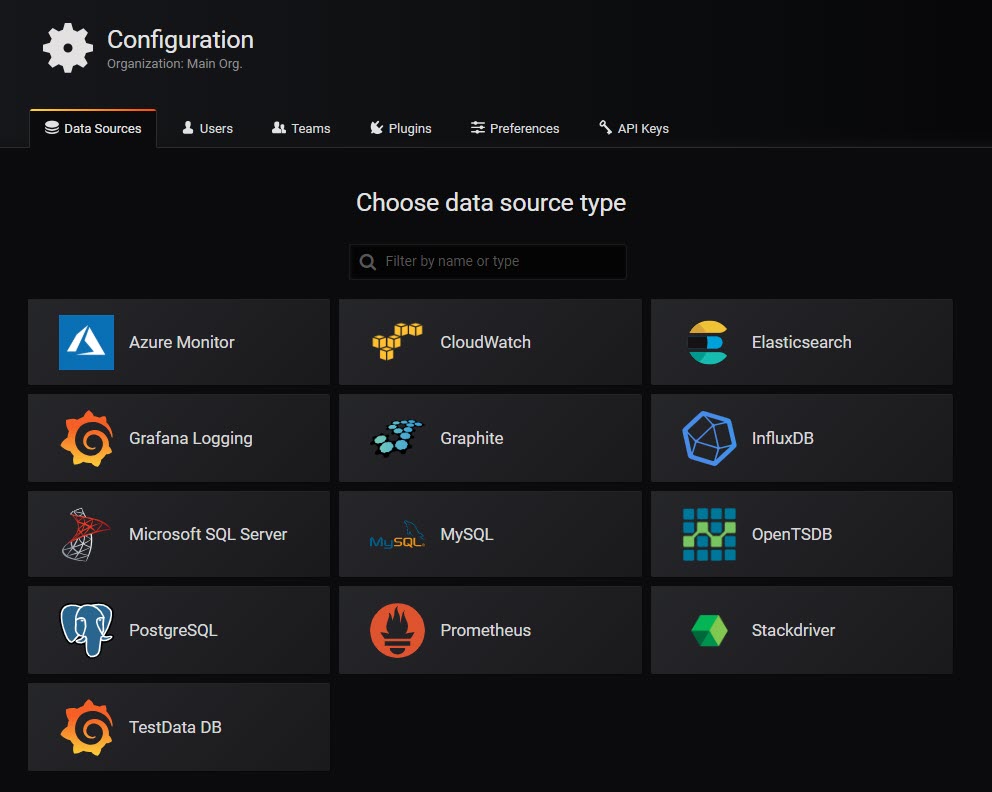Open the Data Sources tab
Screen dimensions: 992x792
pyautogui.click(x=93, y=128)
